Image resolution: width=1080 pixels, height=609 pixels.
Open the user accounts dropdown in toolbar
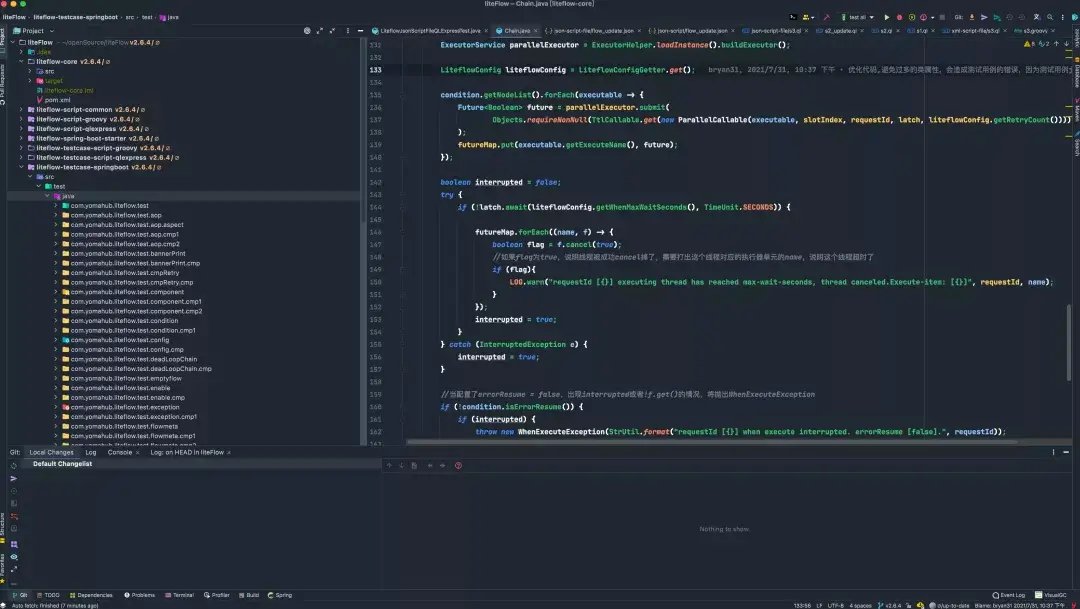click(808, 17)
